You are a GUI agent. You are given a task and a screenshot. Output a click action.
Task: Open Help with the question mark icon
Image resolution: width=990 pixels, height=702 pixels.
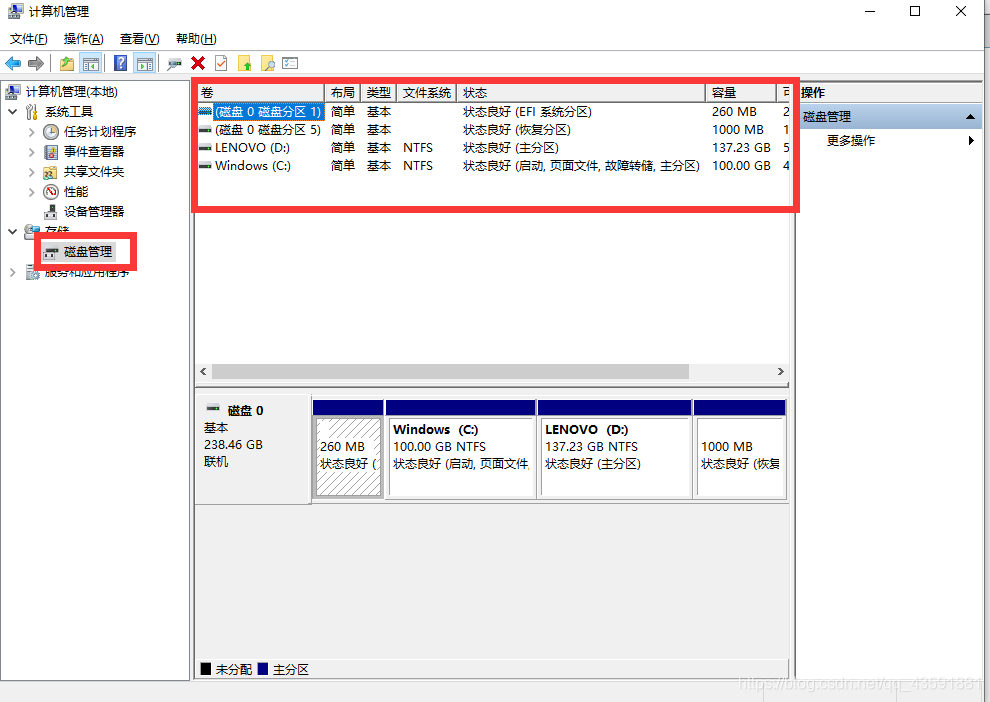point(121,63)
